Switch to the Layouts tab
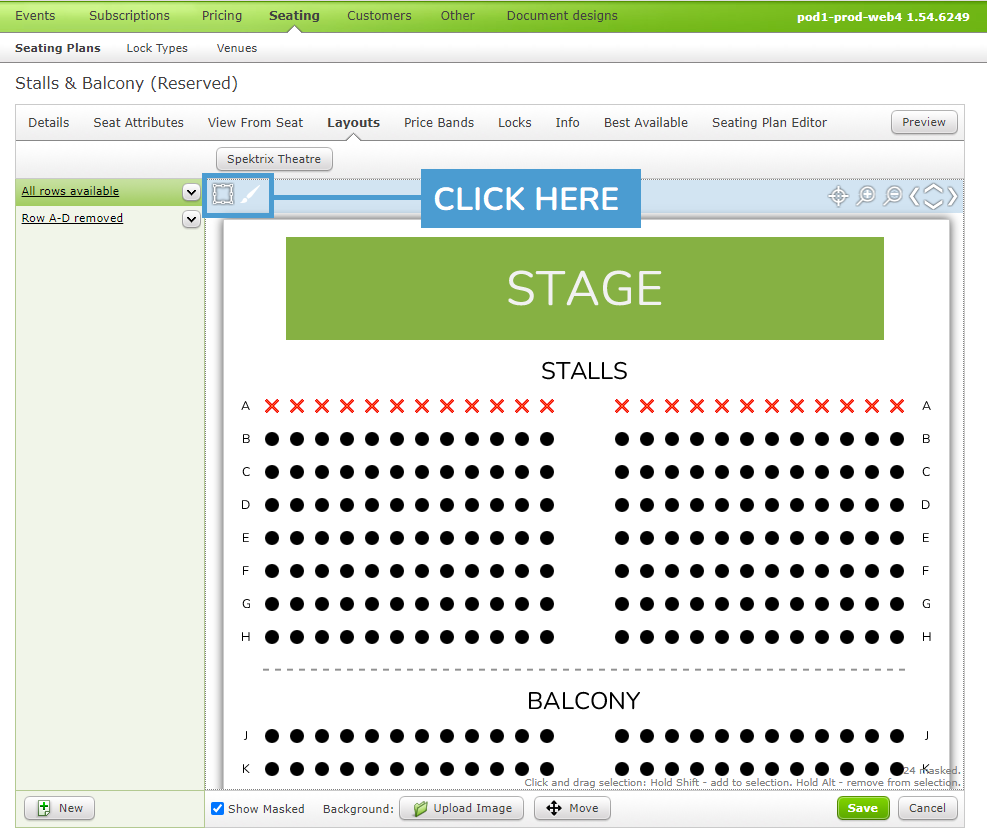The image size is (987, 838). 353,123
